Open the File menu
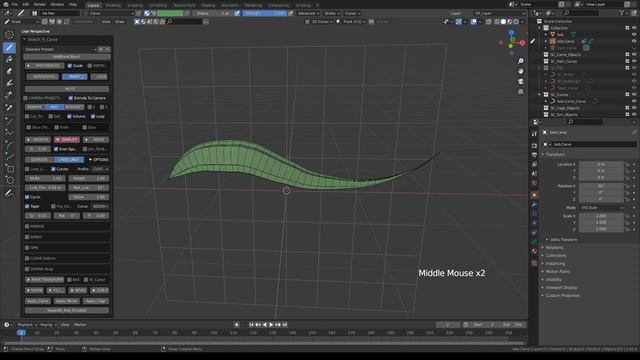Screen dimensions: 640x360 pos(15,4)
